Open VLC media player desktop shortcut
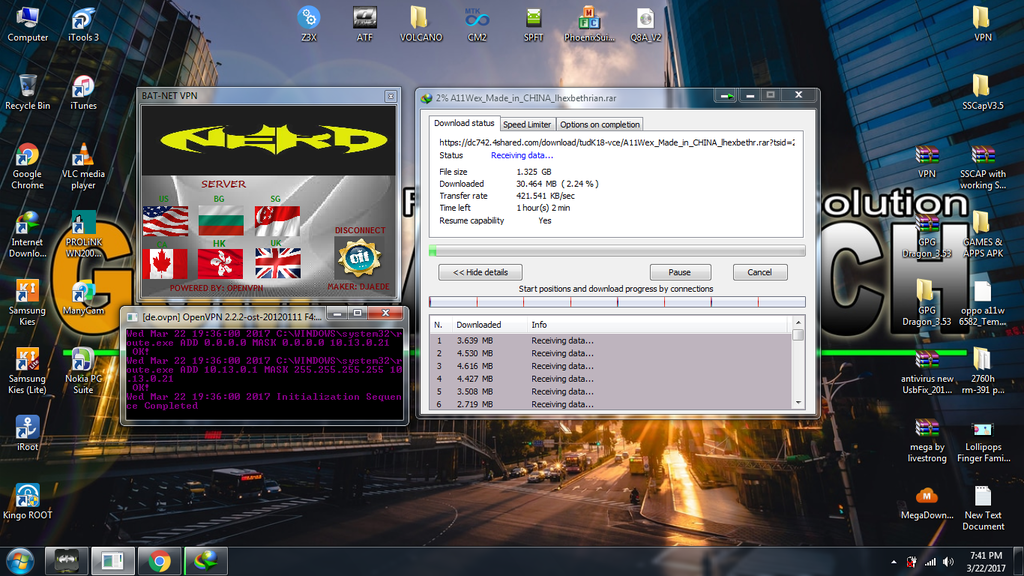1024x576 pixels. pyautogui.click(x=83, y=155)
